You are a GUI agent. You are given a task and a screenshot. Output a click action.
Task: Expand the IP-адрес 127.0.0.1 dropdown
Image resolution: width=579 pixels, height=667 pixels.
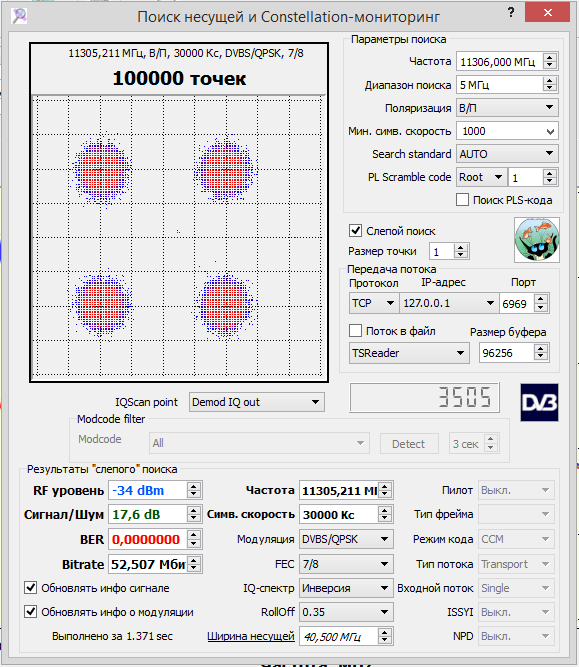coord(449,303)
